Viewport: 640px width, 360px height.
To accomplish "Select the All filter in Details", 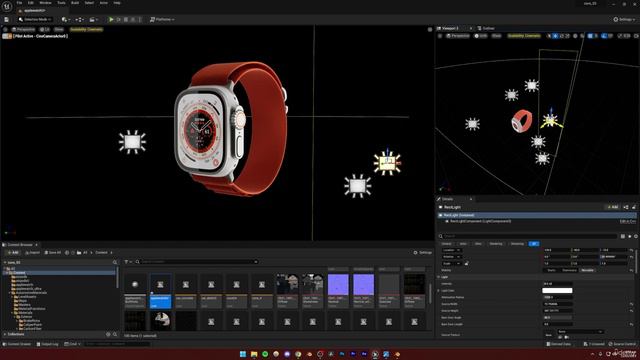I will (534, 244).
